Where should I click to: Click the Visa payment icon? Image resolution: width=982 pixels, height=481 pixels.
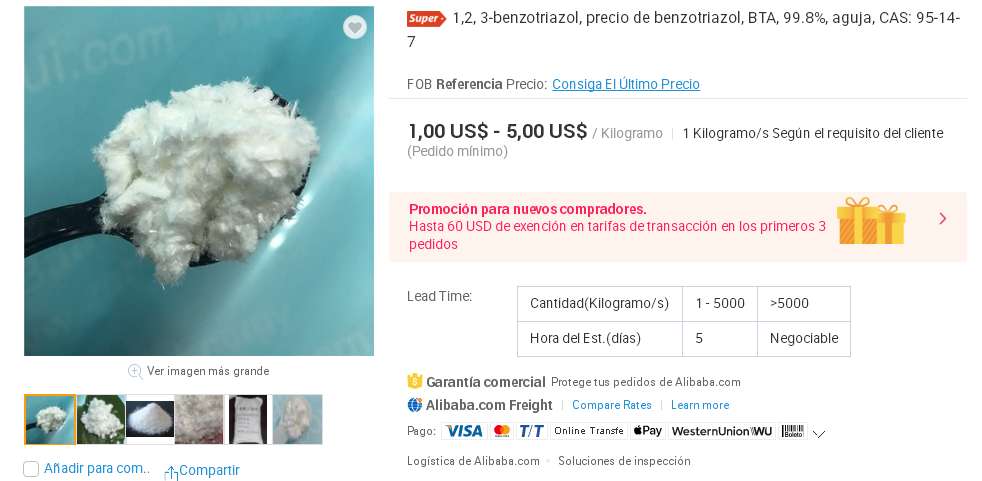point(464,431)
